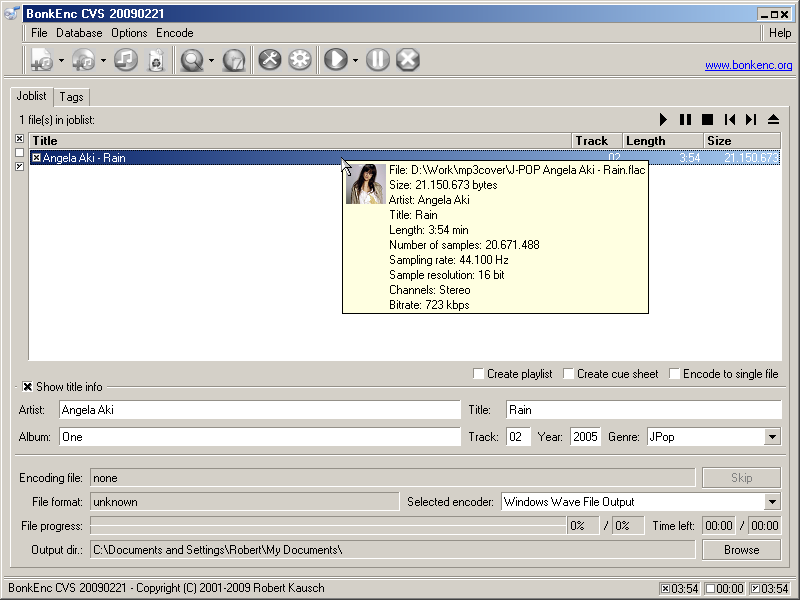Click the File progress bar
800x600 pixels.
click(x=328, y=526)
